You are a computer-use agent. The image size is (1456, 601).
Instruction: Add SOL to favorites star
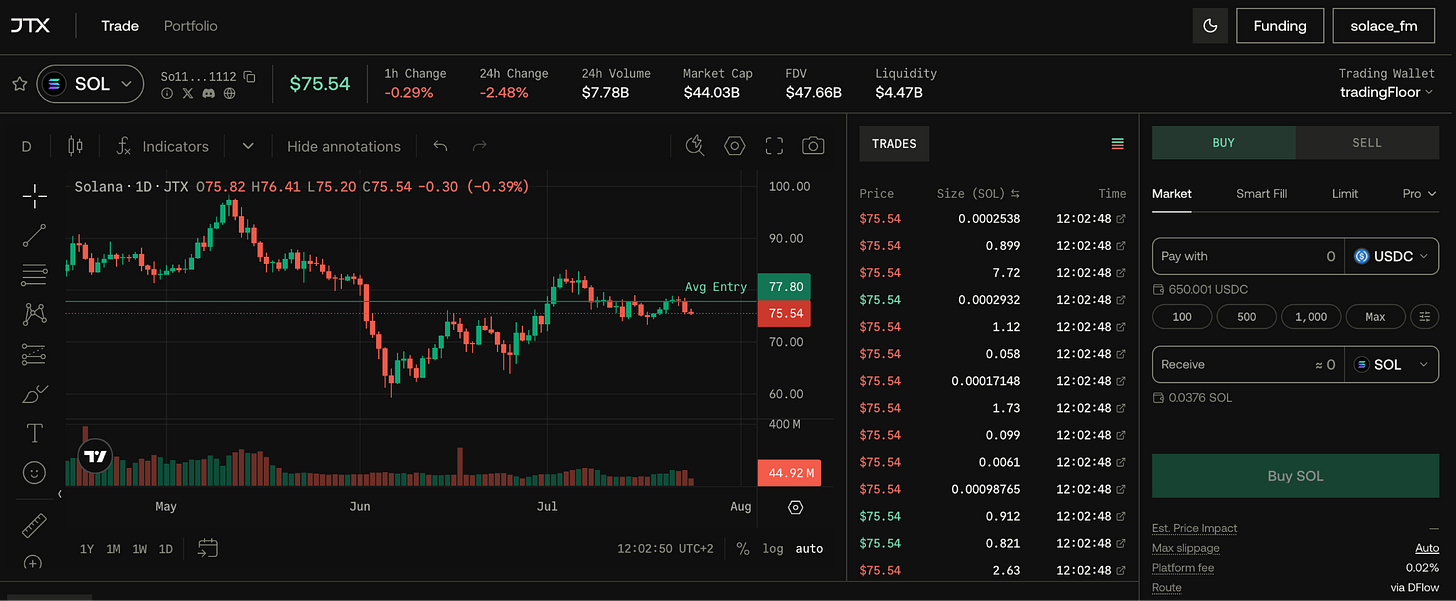(19, 84)
